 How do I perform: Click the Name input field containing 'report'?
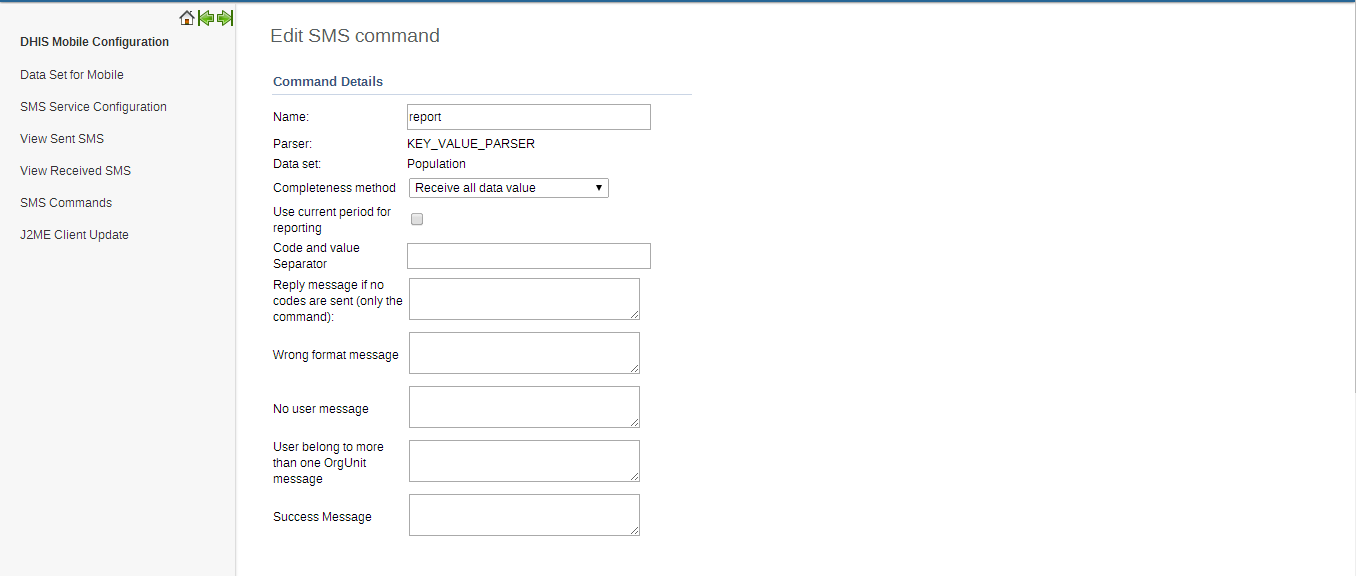click(529, 117)
